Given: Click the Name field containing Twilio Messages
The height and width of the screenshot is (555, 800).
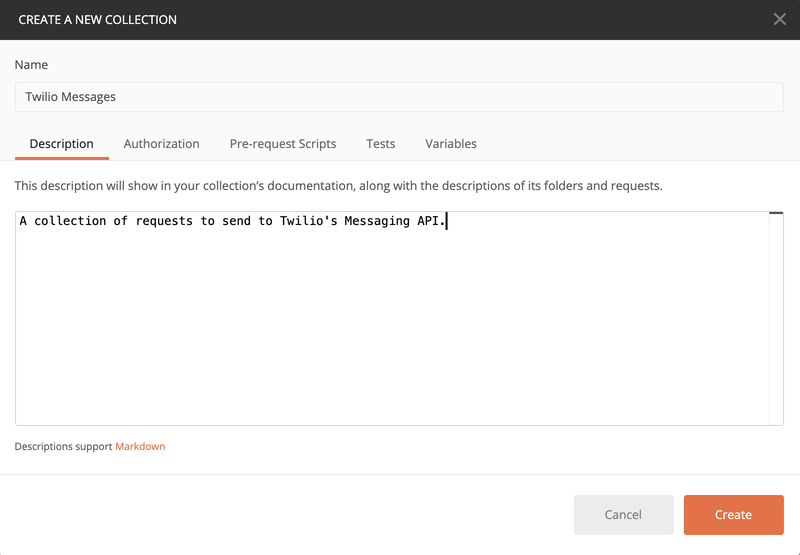Looking at the screenshot, I should click(399, 97).
